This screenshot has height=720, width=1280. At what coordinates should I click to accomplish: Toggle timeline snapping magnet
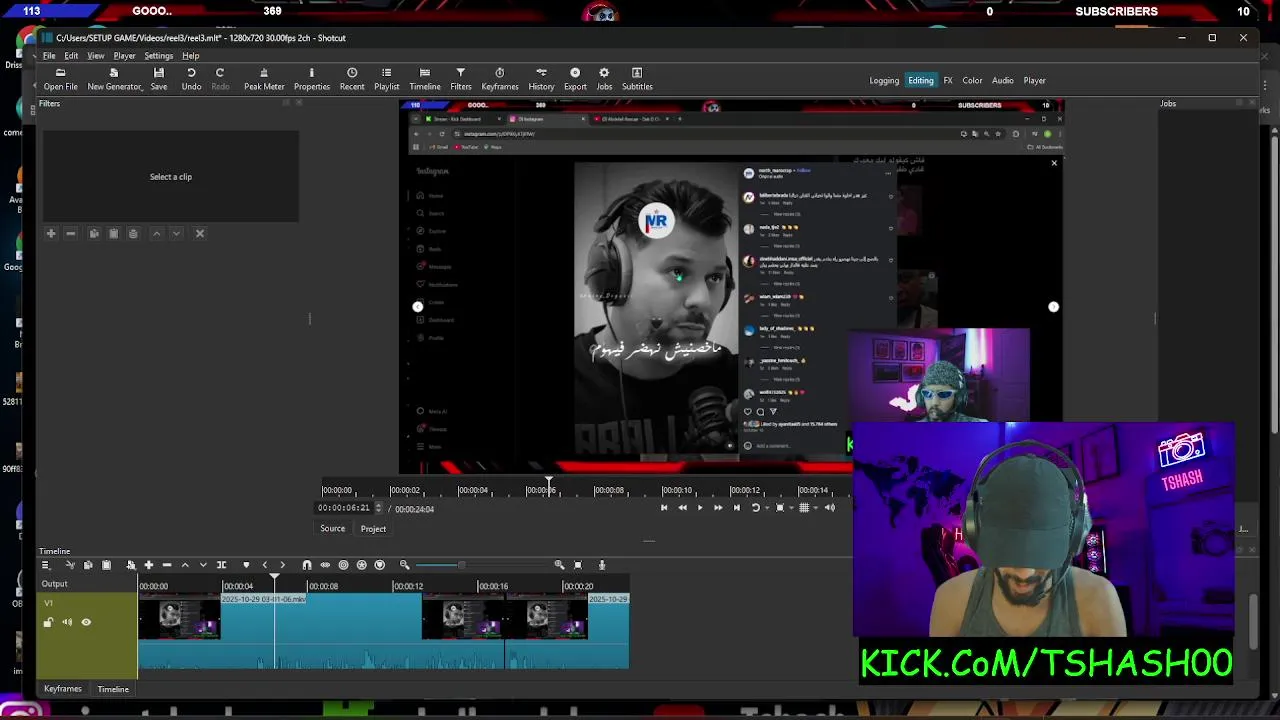307,565
